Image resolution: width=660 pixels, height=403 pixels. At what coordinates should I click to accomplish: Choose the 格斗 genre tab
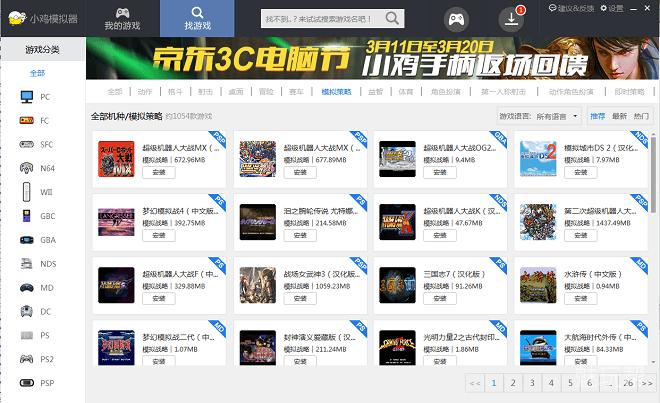175,91
